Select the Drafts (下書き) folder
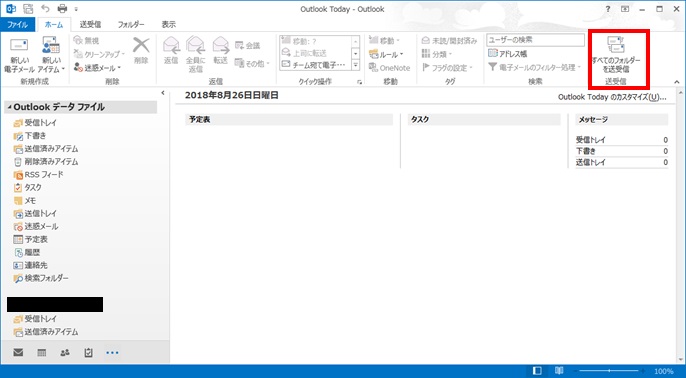 coord(30,136)
